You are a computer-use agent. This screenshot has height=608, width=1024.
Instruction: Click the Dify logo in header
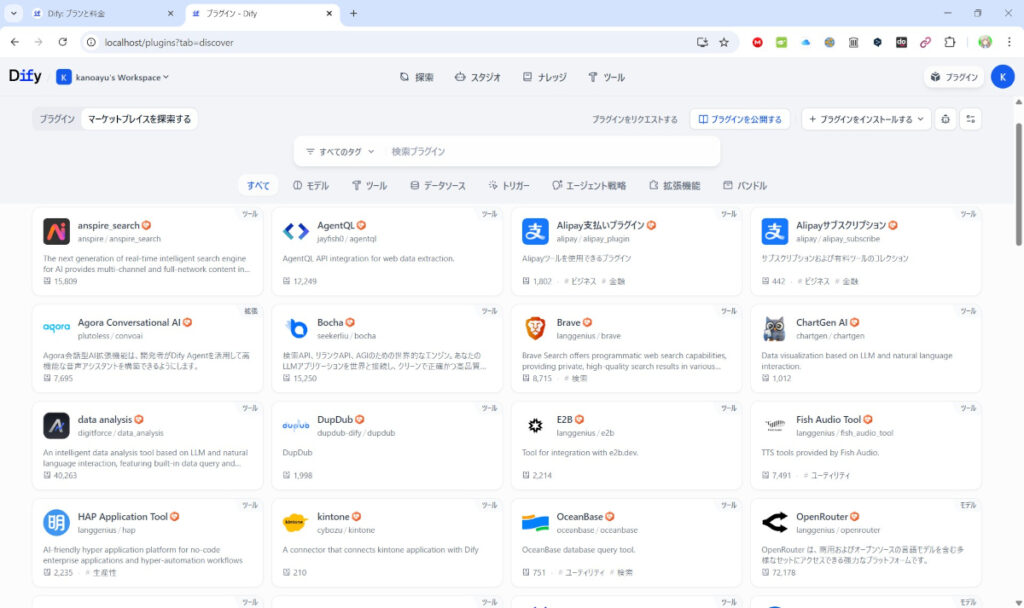click(25, 76)
